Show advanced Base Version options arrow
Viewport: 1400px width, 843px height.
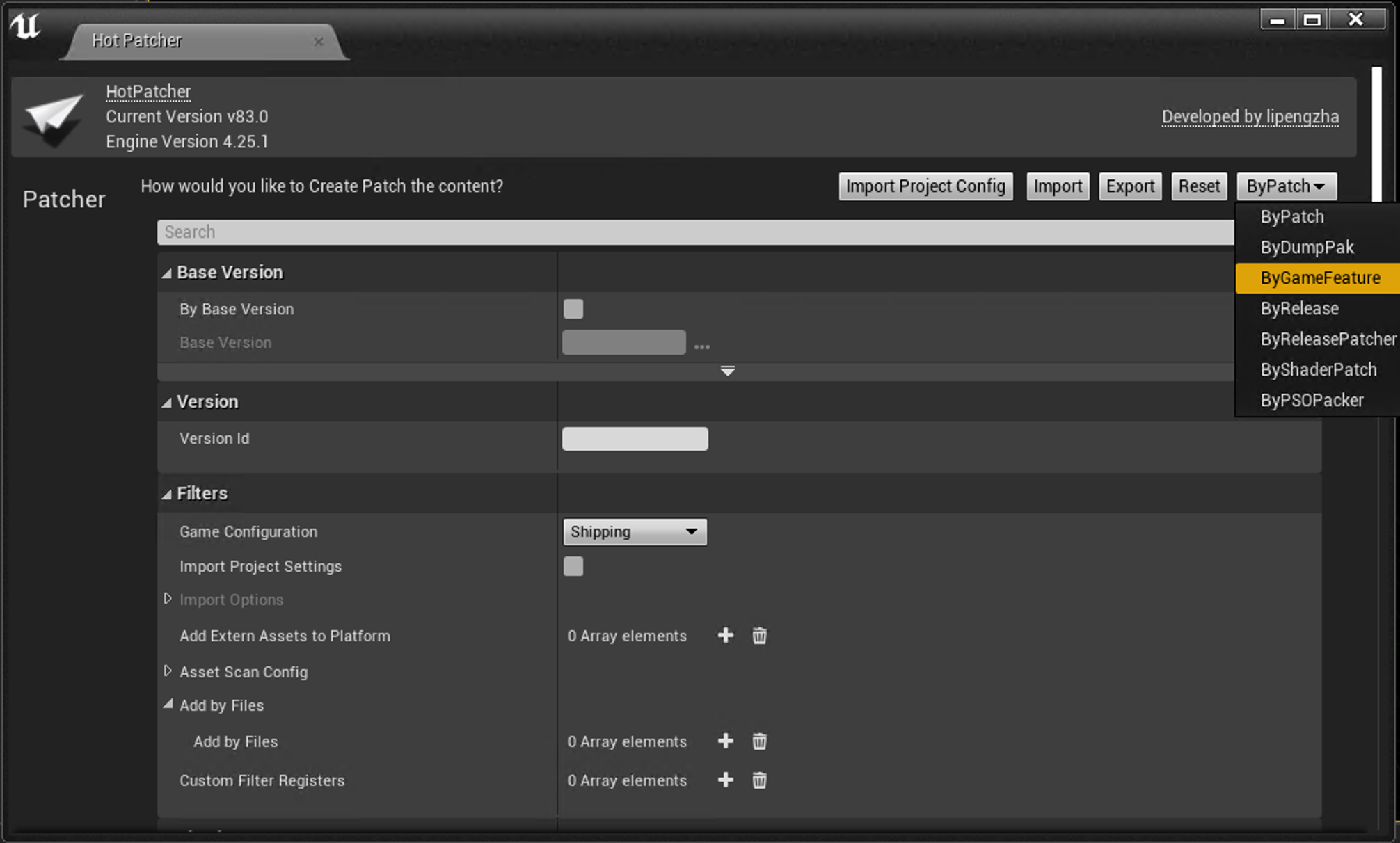(727, 371)
